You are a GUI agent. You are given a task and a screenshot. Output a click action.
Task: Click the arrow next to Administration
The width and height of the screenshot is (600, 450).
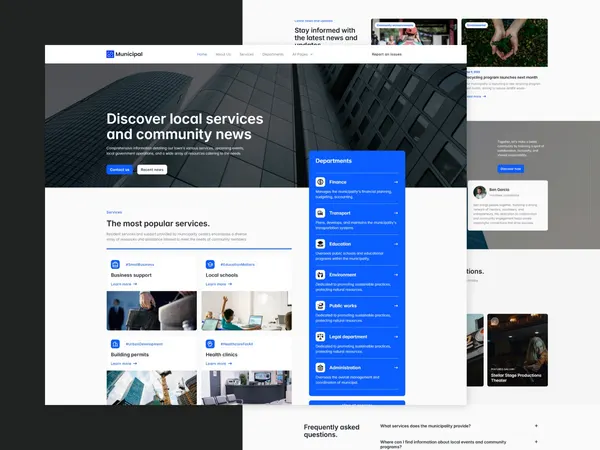click(396, 368)
